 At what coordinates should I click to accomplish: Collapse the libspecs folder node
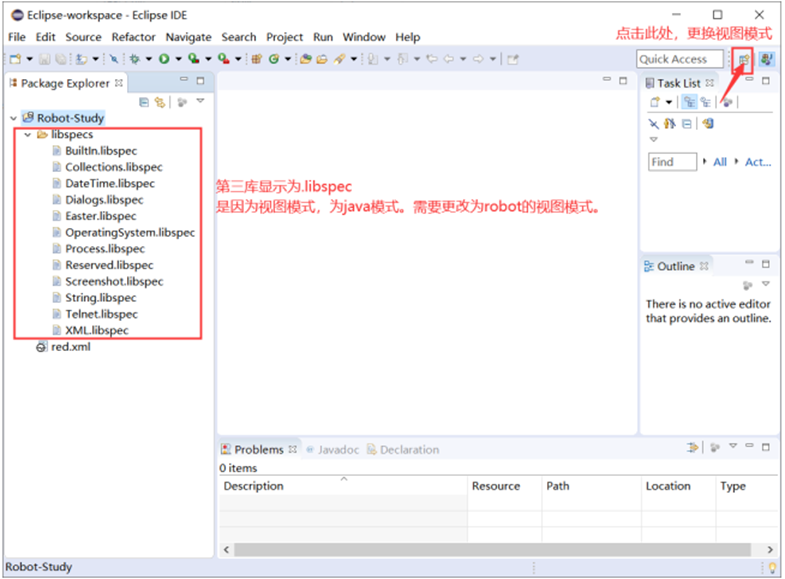click(28, 135)
